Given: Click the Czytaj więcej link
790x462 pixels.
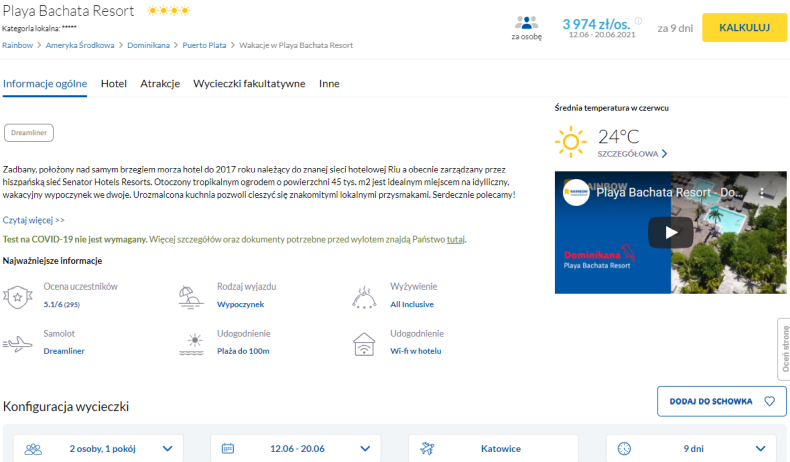Looking at the screenshot, I should coord(33,220).
